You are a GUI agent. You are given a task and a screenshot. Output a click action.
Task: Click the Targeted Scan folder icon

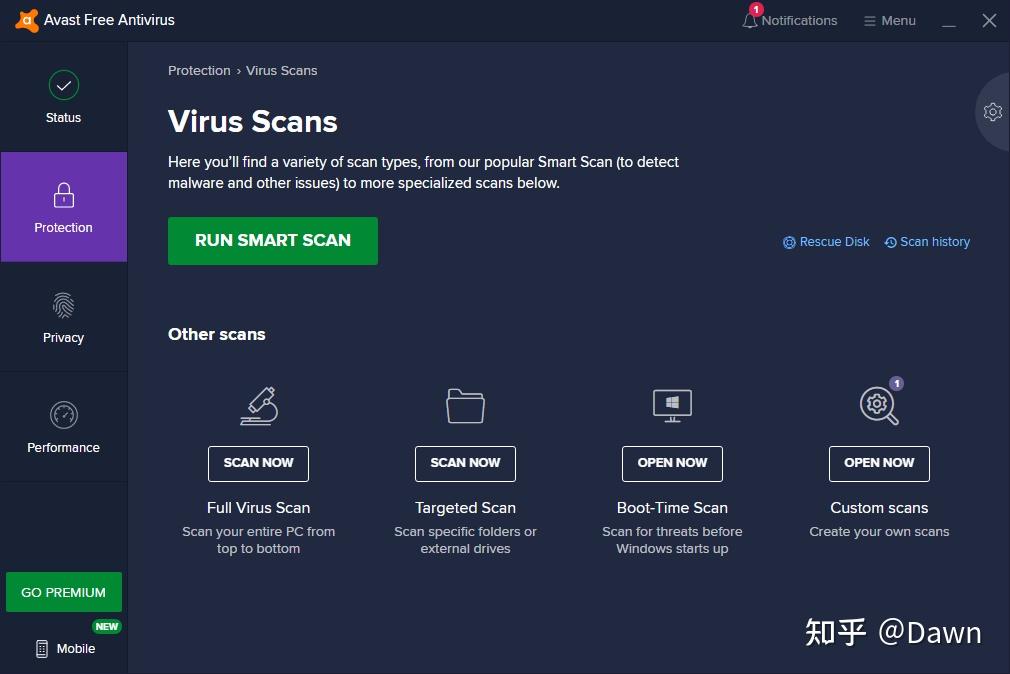(465, 406)
